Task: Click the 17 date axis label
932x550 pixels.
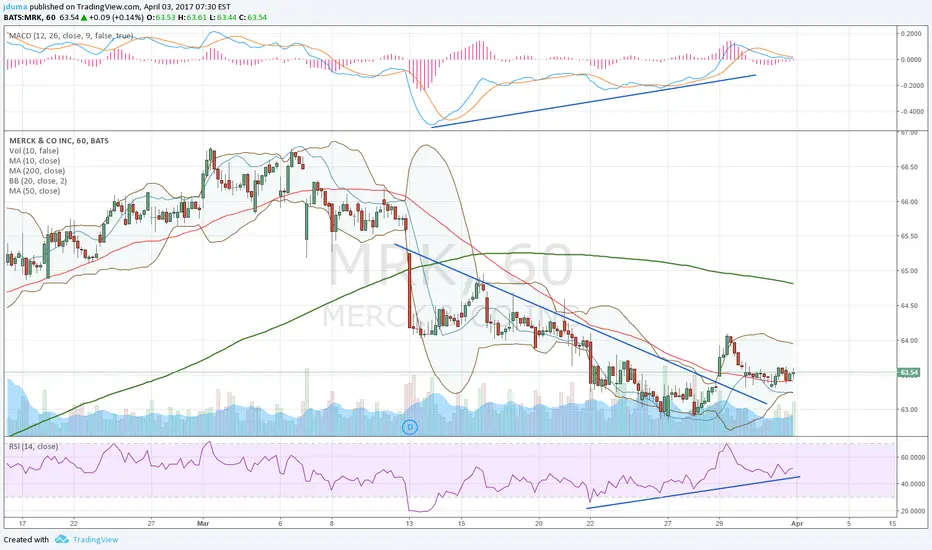Action: (x=22, y=524)
